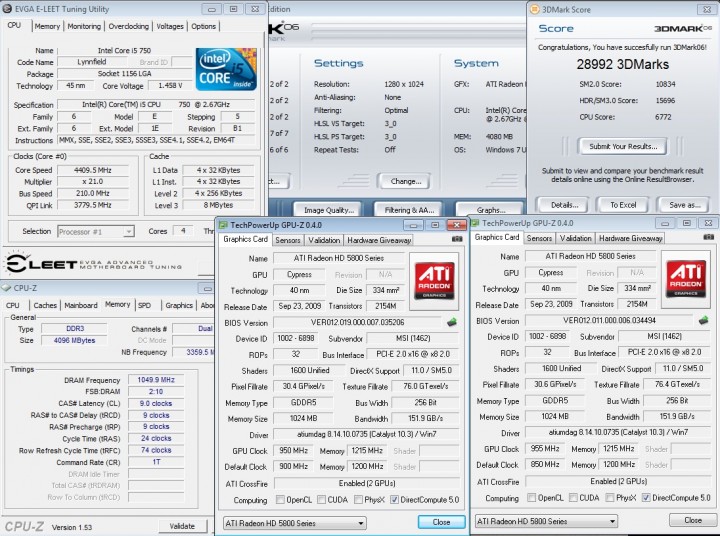The width and height of the screenshot is (720, 536).
Task: Switch to Caches tab in CPU-Z
Action: point(45,305)
